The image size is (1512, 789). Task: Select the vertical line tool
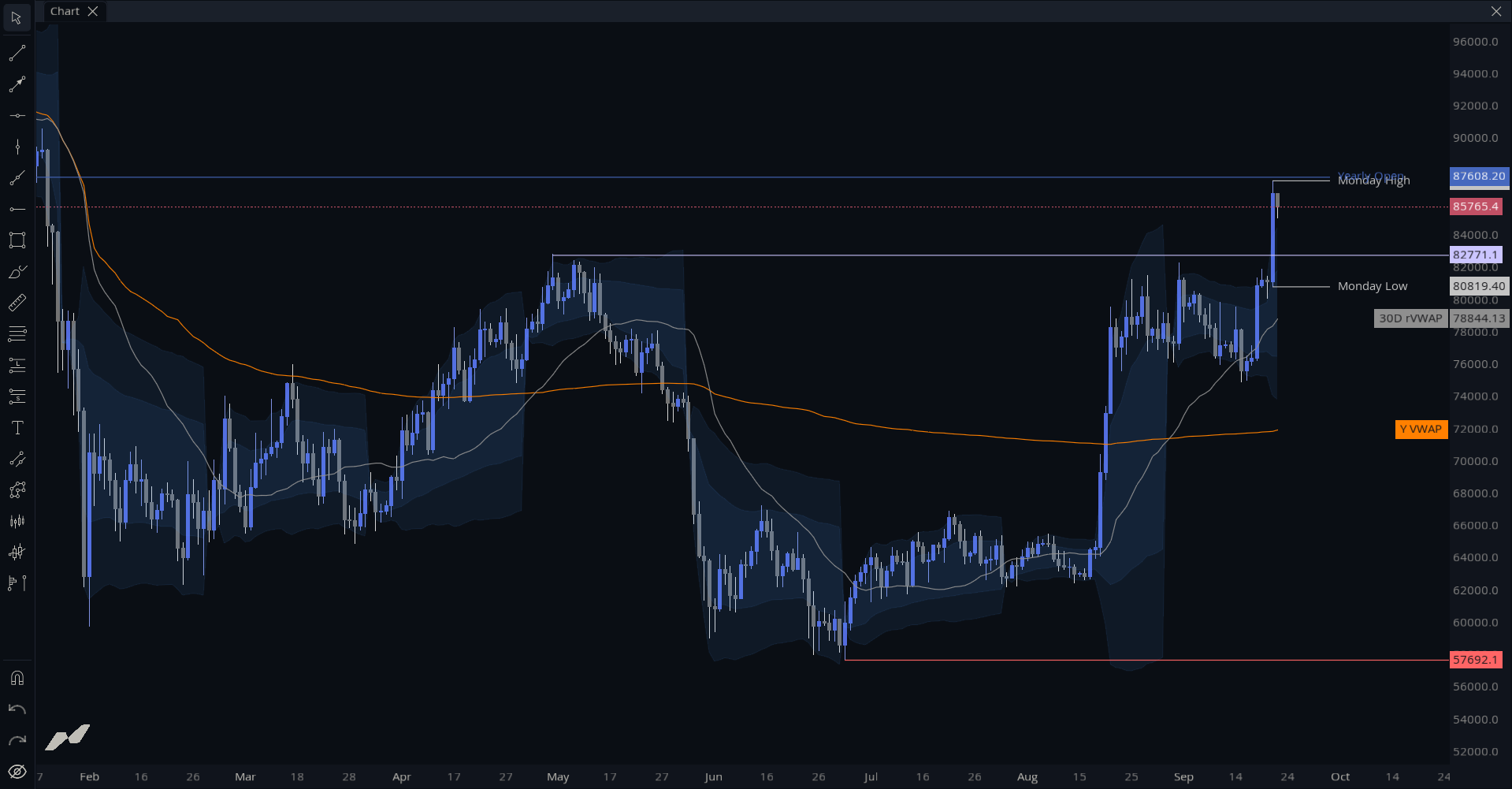pos(17,147)
